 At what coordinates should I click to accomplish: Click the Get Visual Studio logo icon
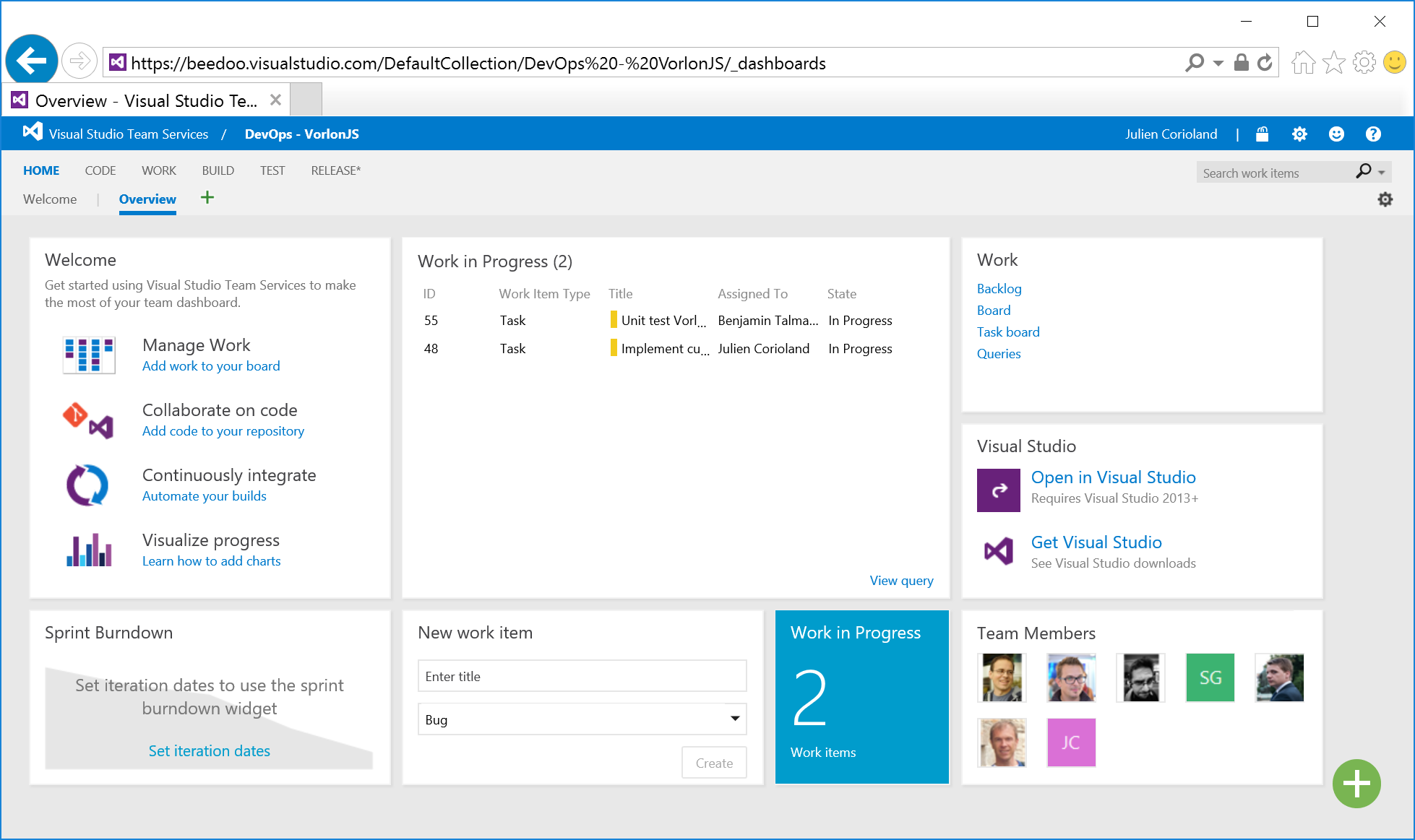click(x=998, y=552)
